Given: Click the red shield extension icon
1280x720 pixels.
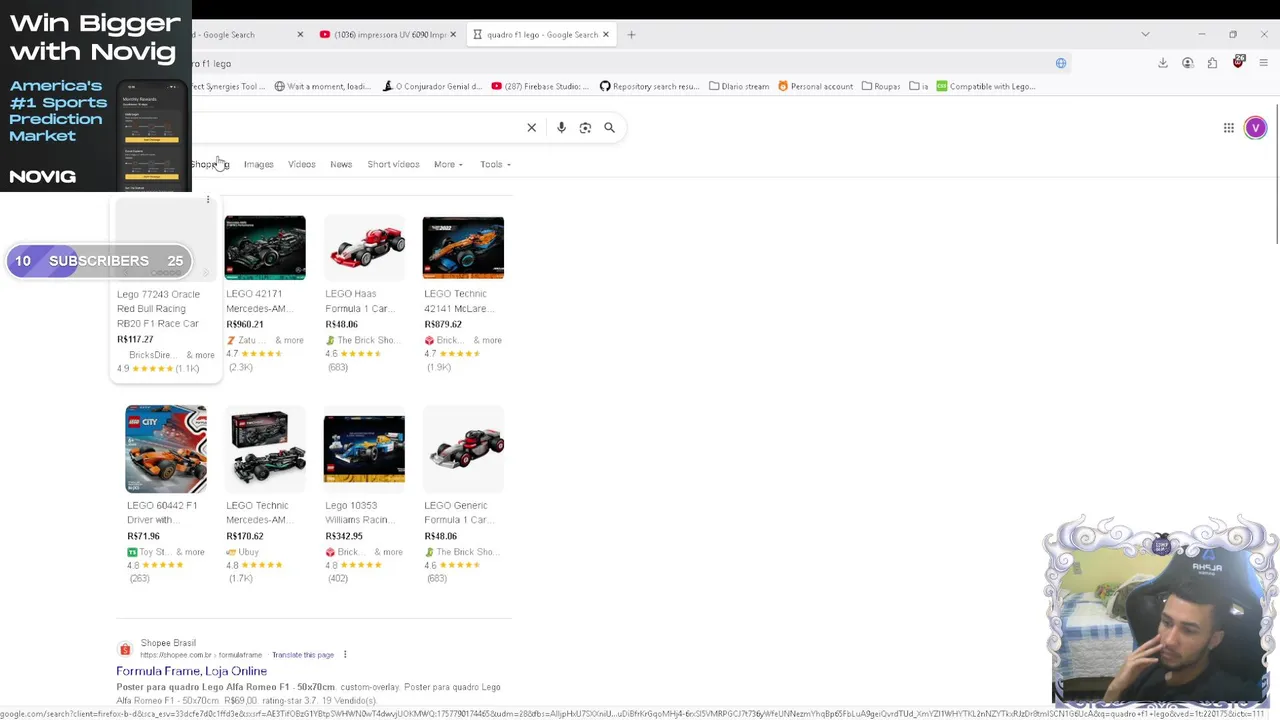Looking at the screenshot, I should [1238, 63].
